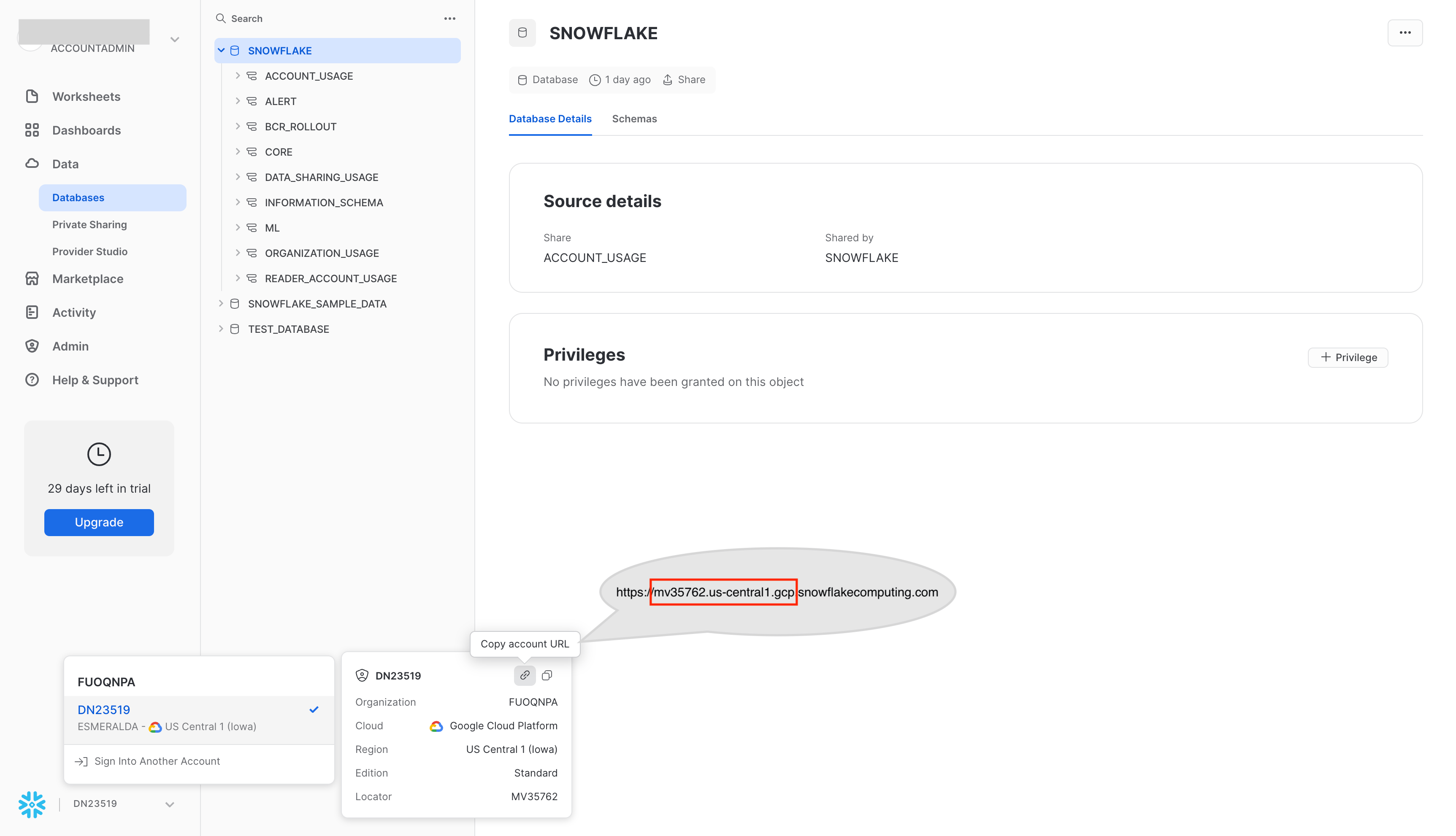Image resolution: width=1456 pixels, height=836 pixels.
Task: Click the Worksheets icon in sidebar
Action: click(31, 96)
